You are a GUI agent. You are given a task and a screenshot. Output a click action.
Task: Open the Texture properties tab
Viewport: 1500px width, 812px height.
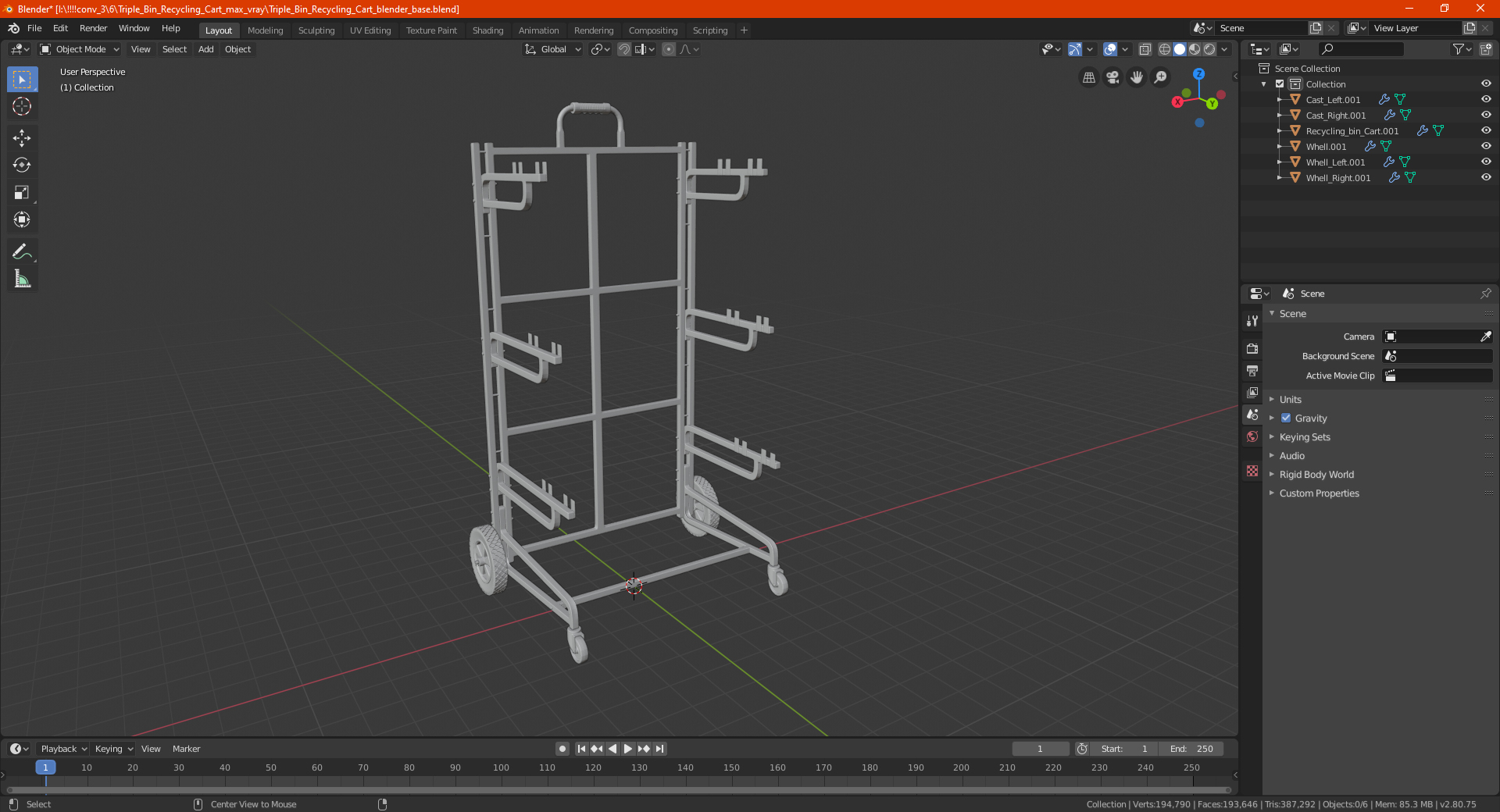pos(1252,471)
